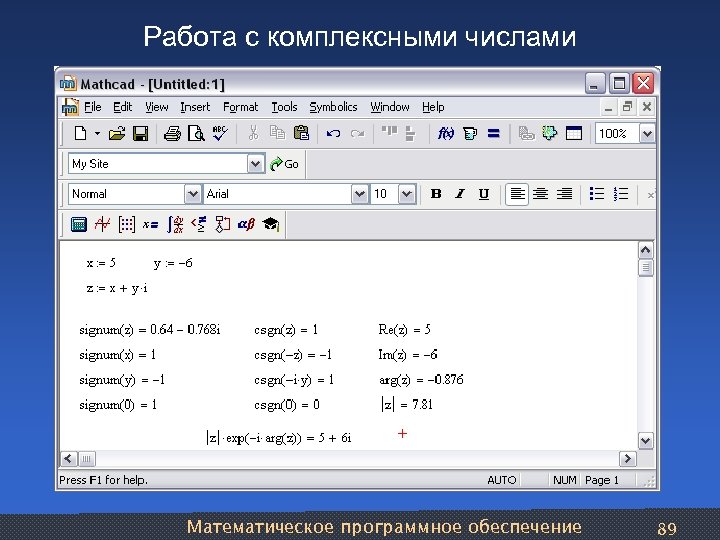Open the dropdown arrow beside the New document icon
The image size is (720, 540).
point(97,134)
